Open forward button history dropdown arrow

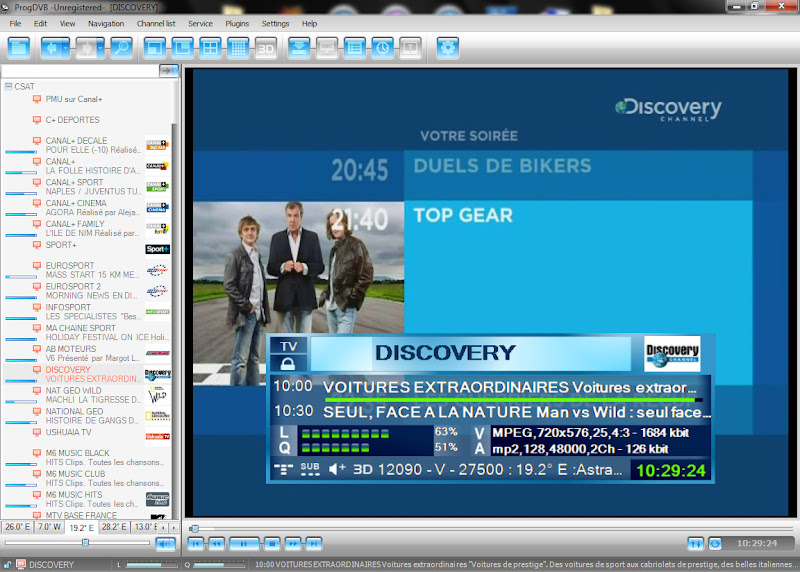tap(101, 48)
